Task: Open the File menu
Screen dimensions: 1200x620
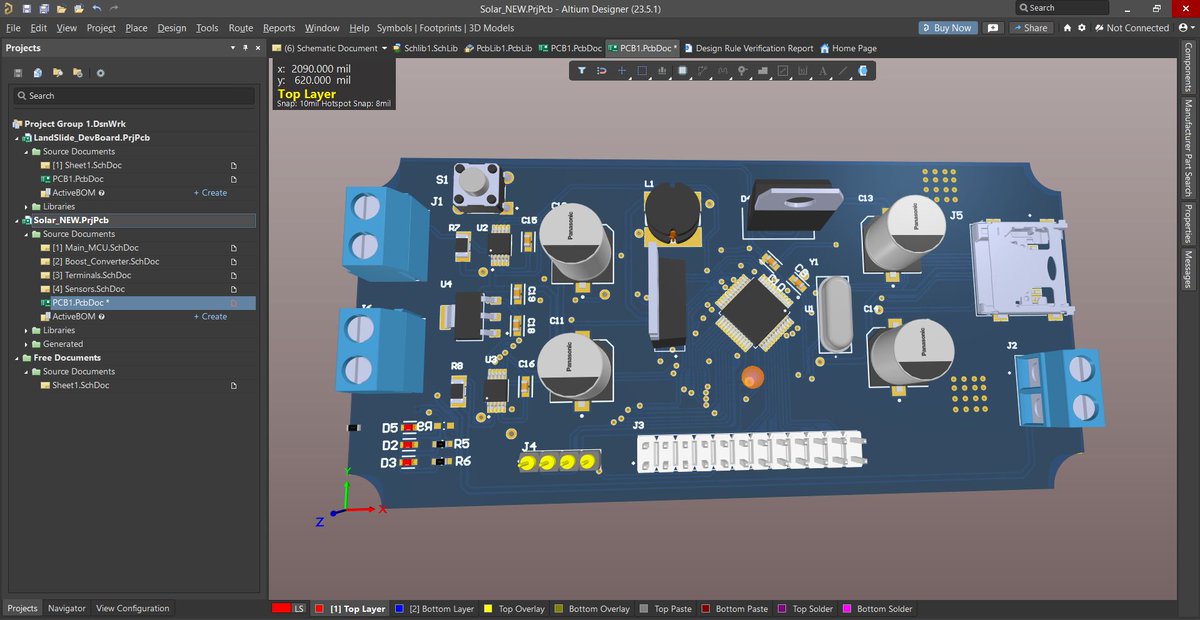Action: tap(13, 28)
